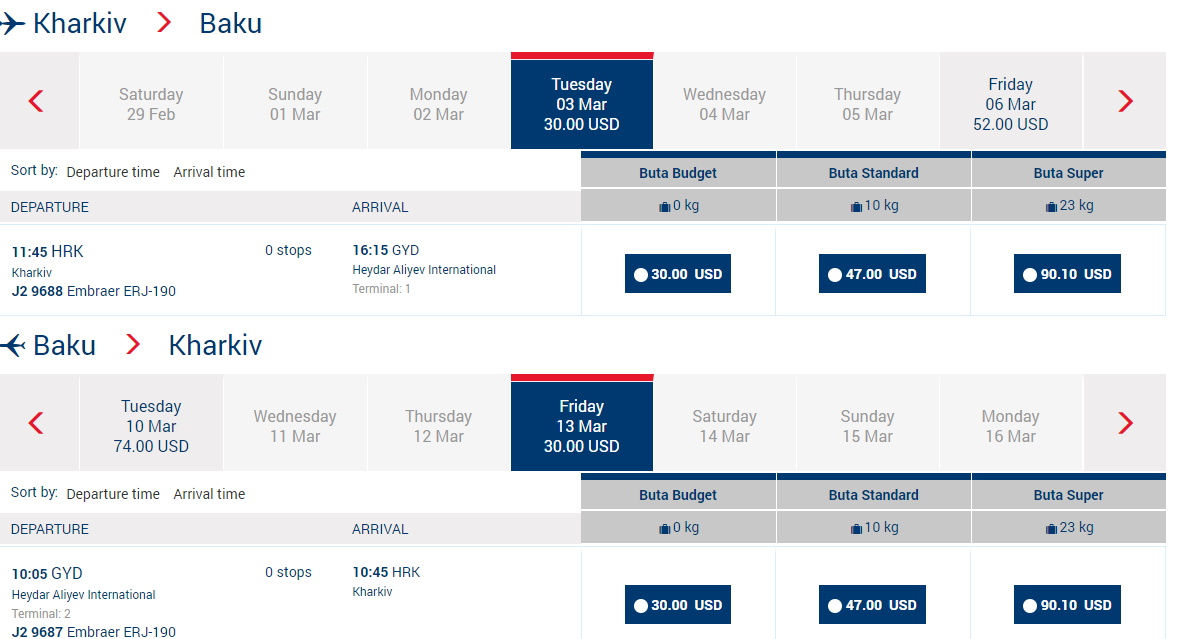Show later dates for Kharkiv to Baku
1183x639 pixels.
coord(1125,101)
